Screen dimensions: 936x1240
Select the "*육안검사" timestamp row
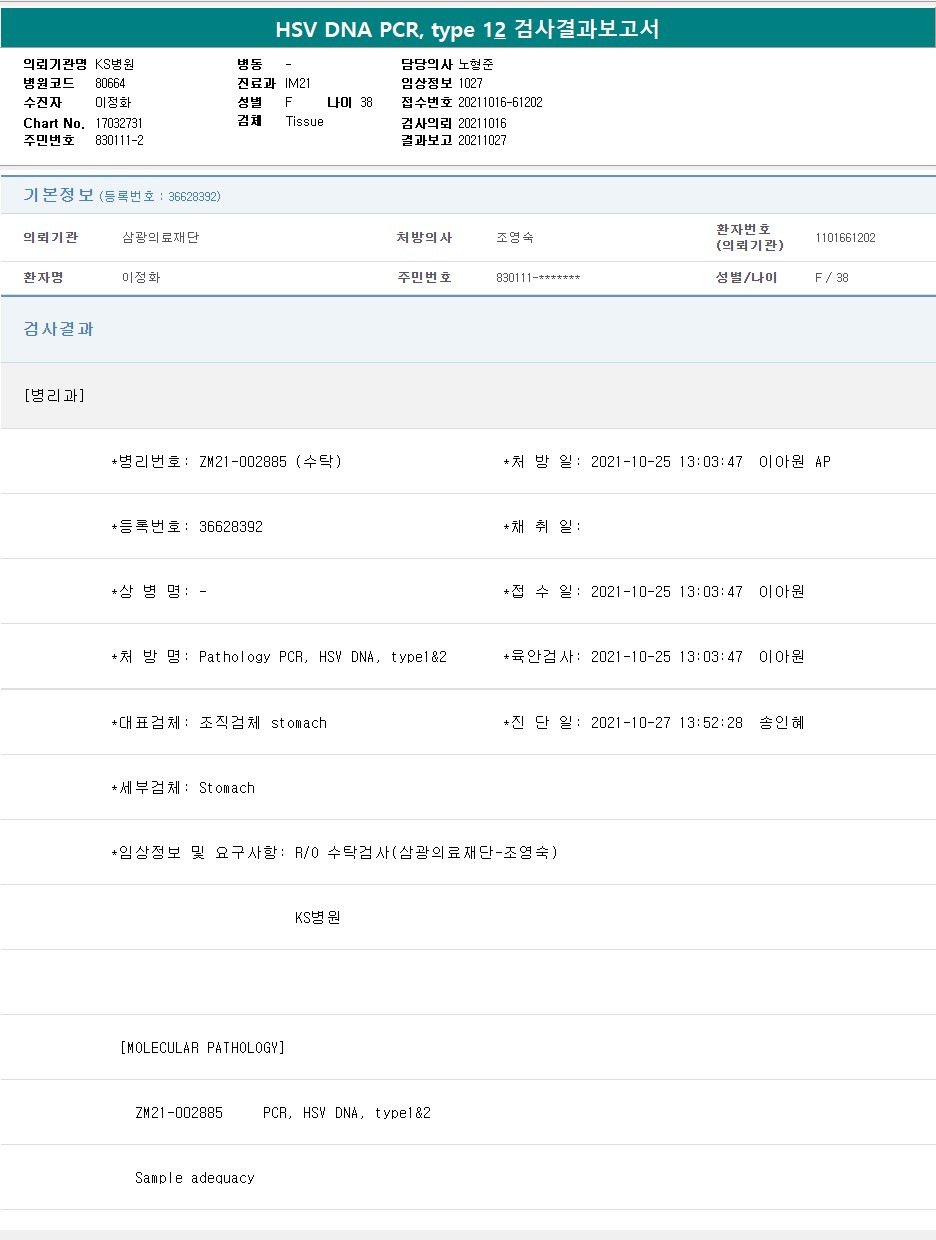[654, 656]
